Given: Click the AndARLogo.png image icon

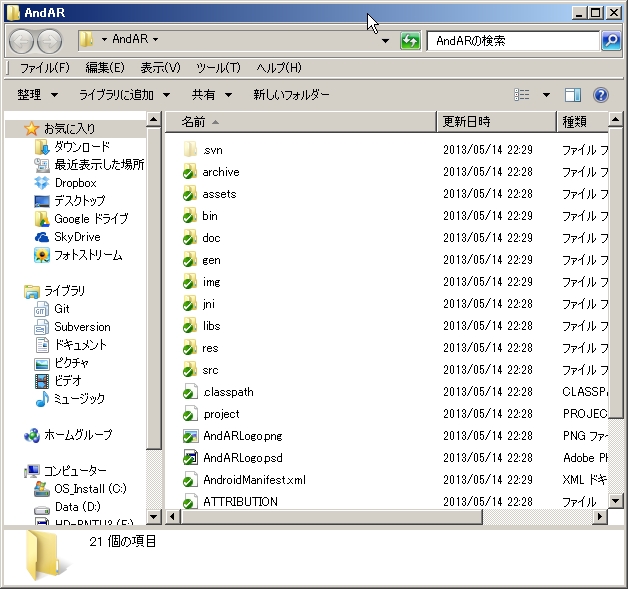Looking at the screenshot, I should coord(190,436).
